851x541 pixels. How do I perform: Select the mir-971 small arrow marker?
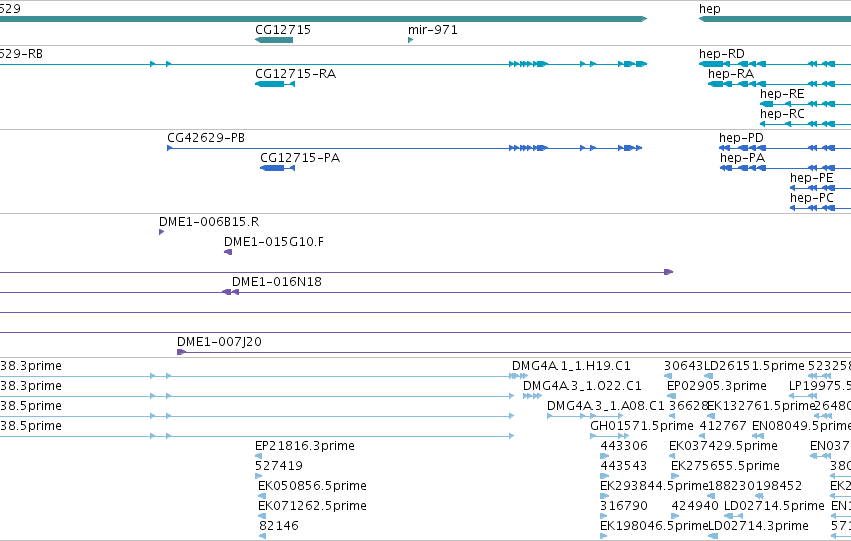click(x=411, y=40)
